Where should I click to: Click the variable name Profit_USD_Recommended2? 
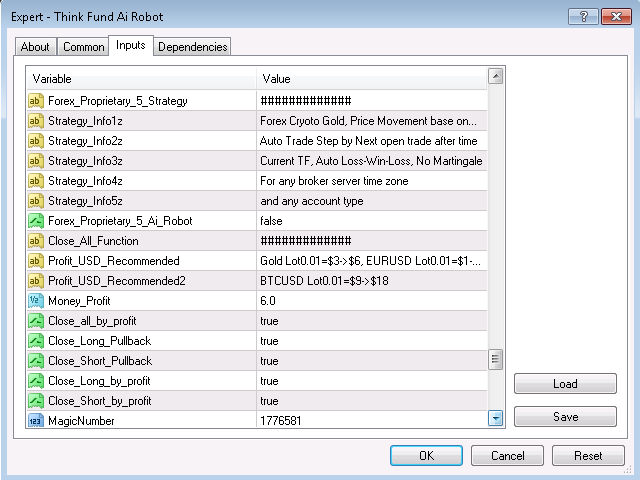117,281
